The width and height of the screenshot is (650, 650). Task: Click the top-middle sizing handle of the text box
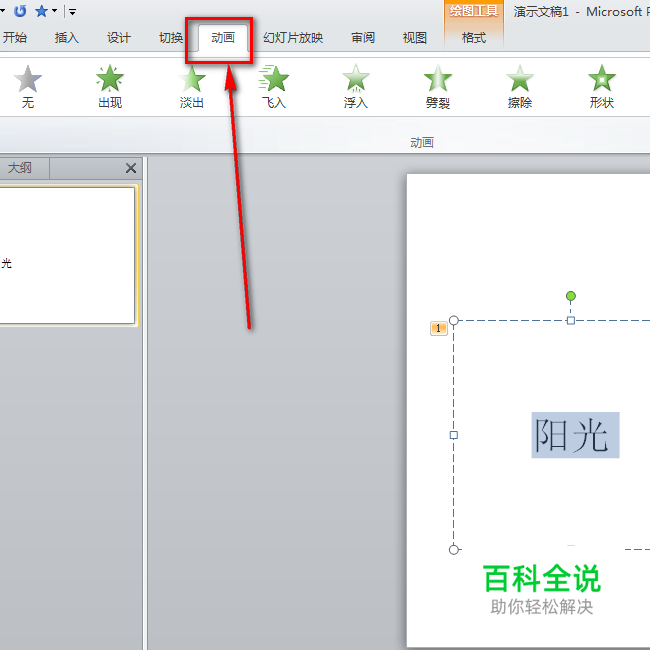[571, 320]
